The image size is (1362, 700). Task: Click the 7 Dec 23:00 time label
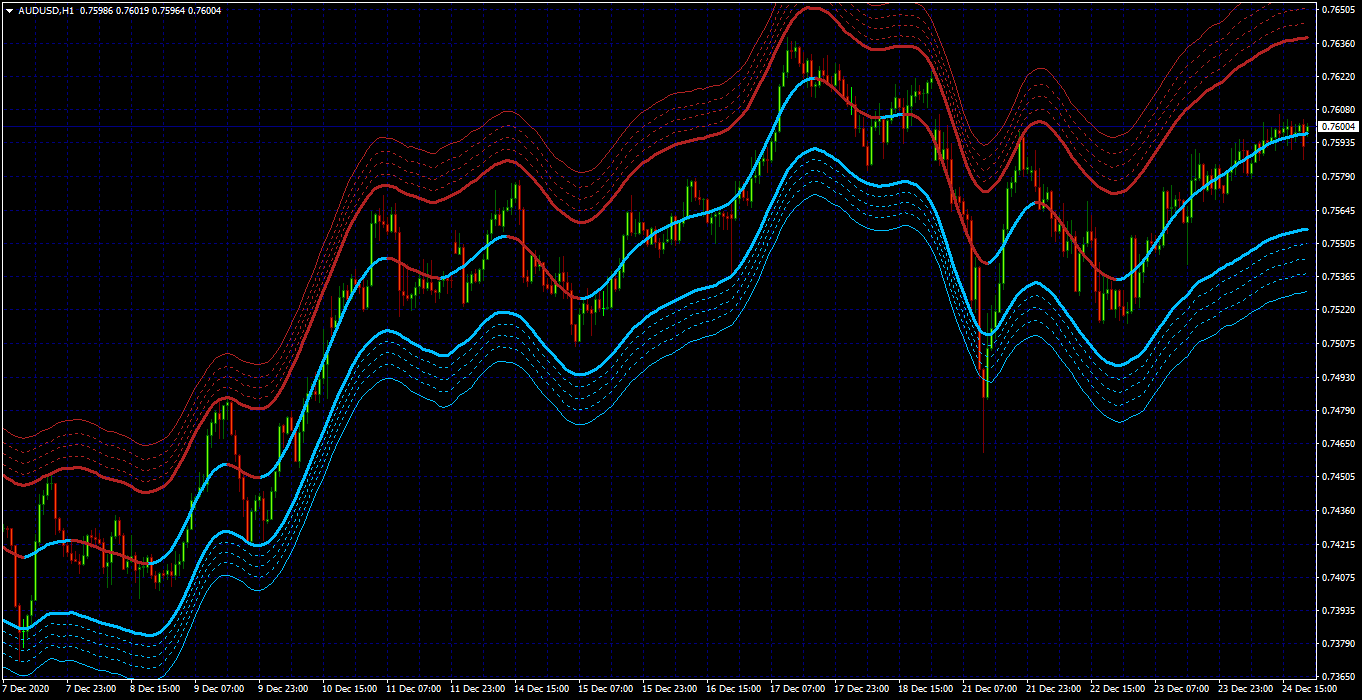point(91,689)
